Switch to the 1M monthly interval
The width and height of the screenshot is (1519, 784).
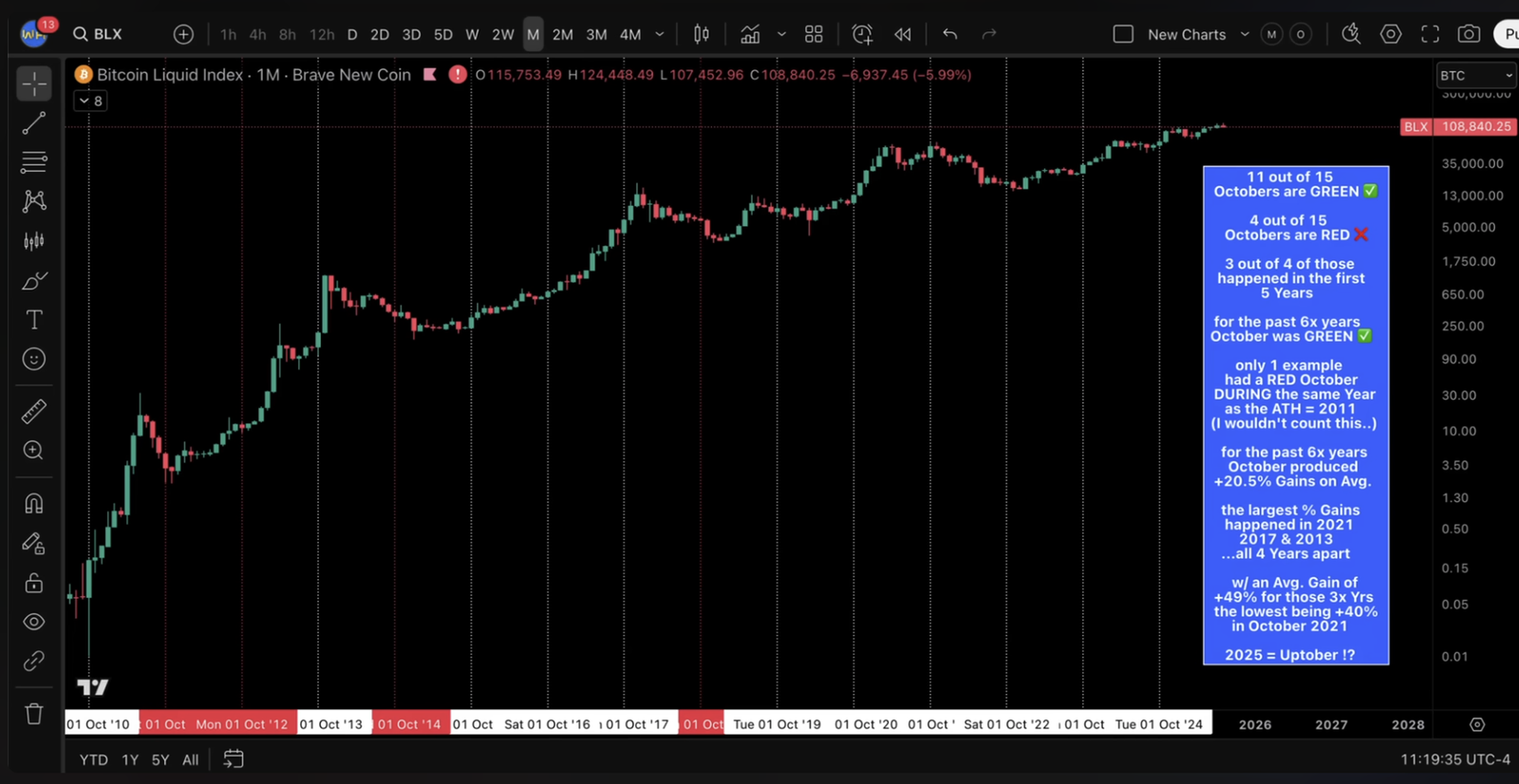[534, 34]
